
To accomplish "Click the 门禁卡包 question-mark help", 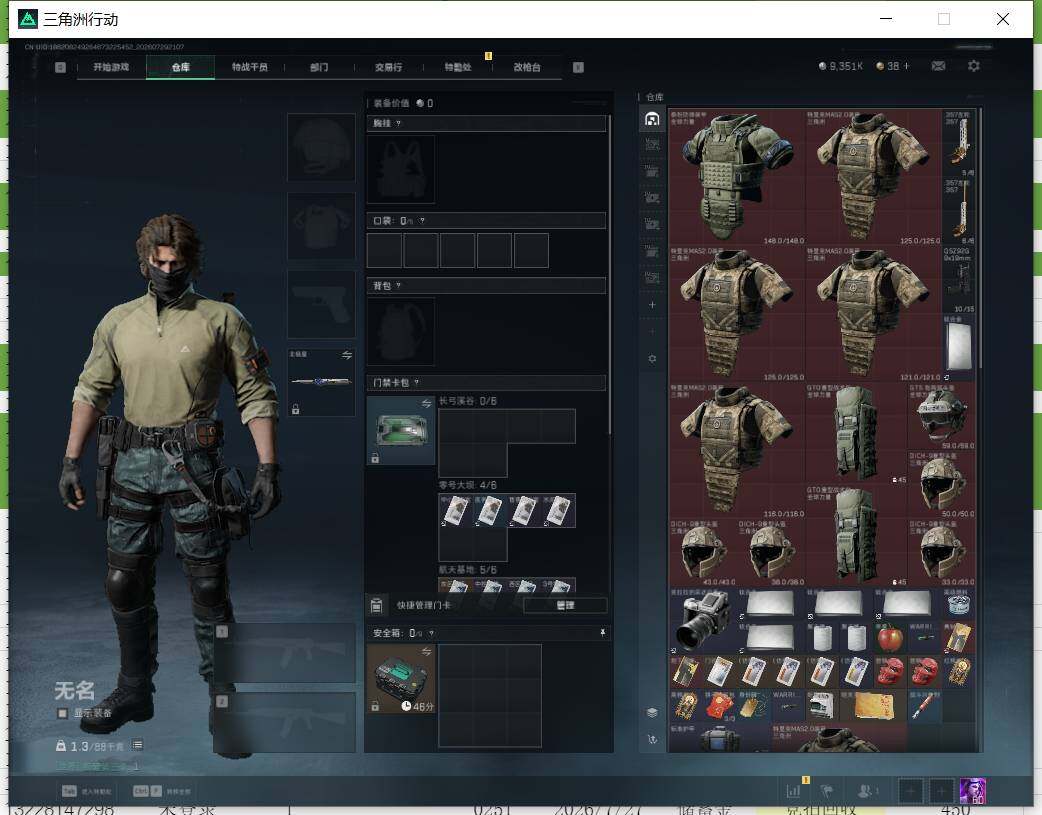I will (417, 382).
